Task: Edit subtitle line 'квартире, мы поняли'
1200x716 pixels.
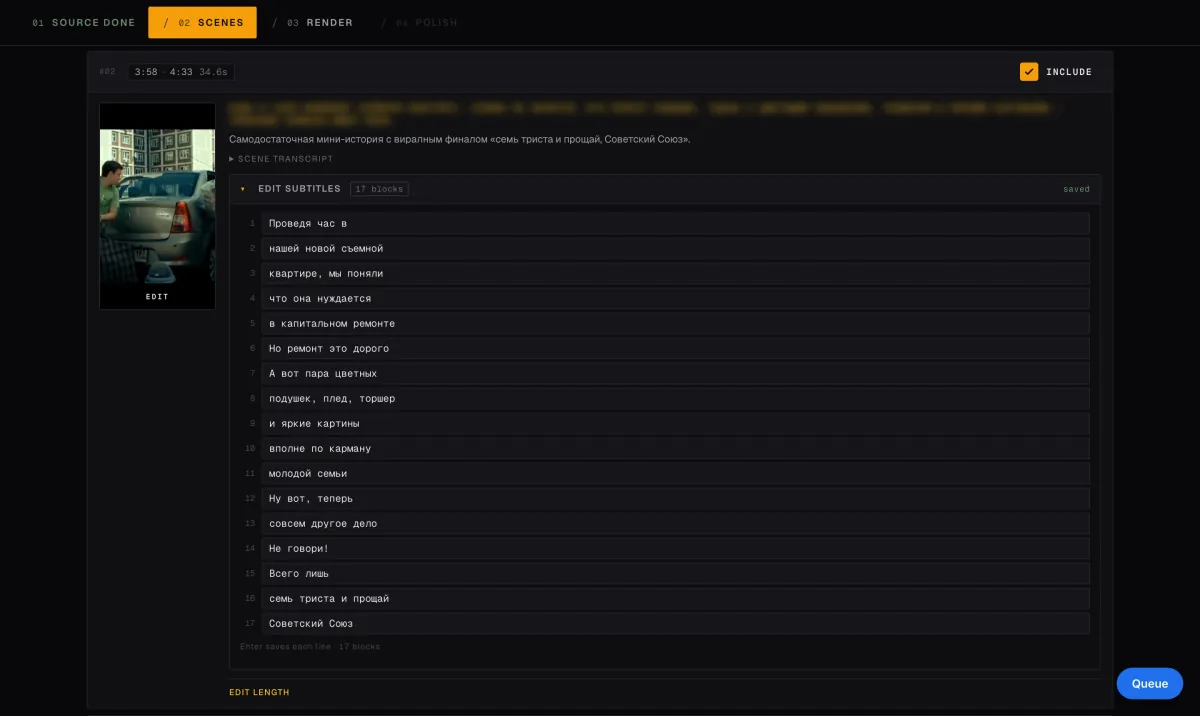Action: point(676,273)
